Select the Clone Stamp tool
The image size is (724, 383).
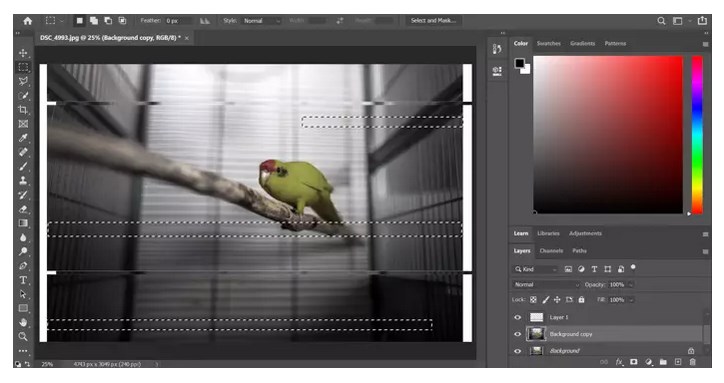click(x=23, y=181)
